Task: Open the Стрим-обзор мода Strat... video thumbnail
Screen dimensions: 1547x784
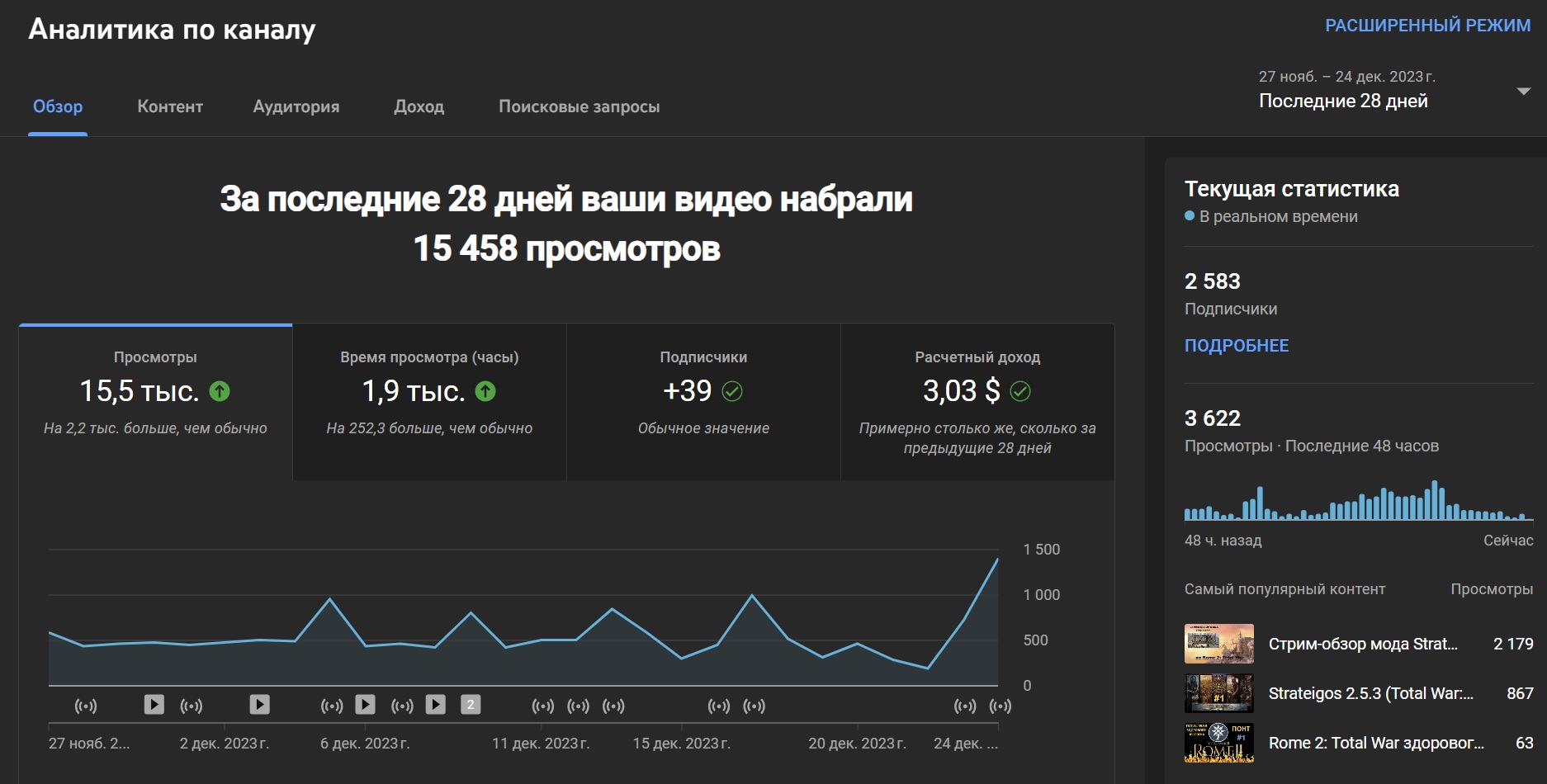Action: pos(1219,644)
